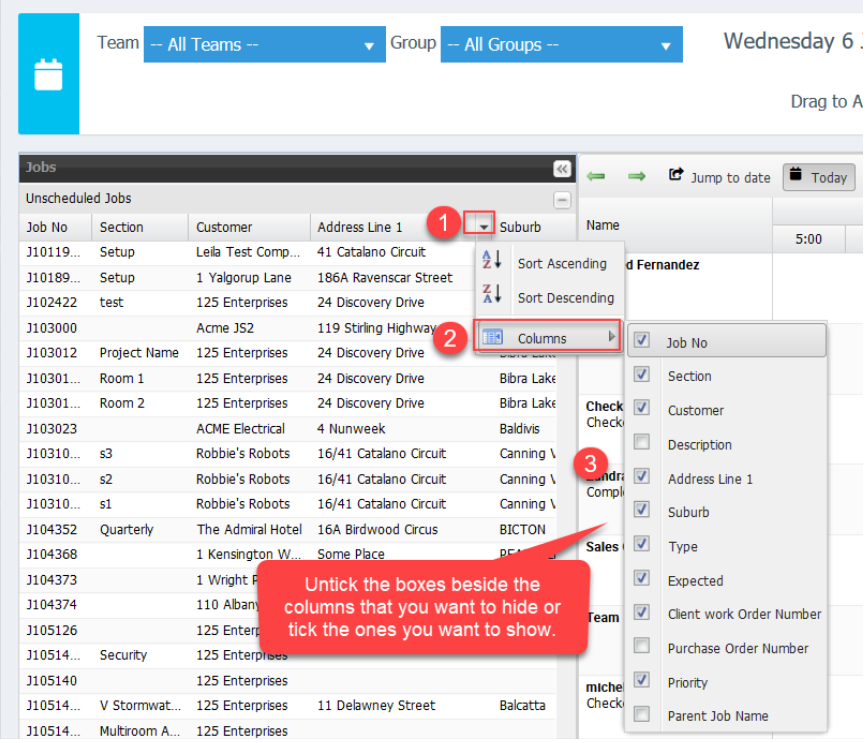Open the All Teams dropdown

click(x=263, y=45)
